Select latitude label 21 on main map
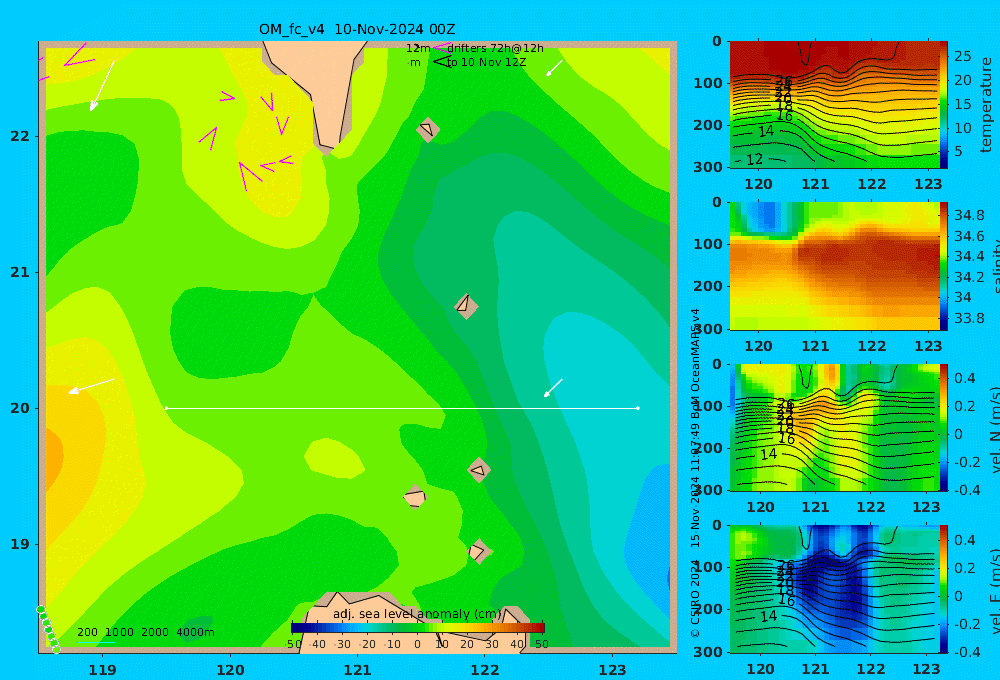The image size is (1000, 680). point(20,272)
